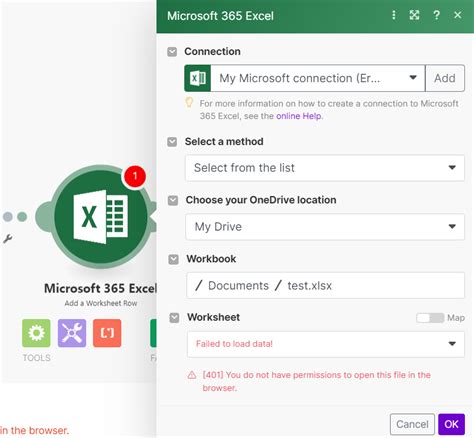Click the Excel icon beside the connection field
474x438 pixels.
(x=198, y=78)
